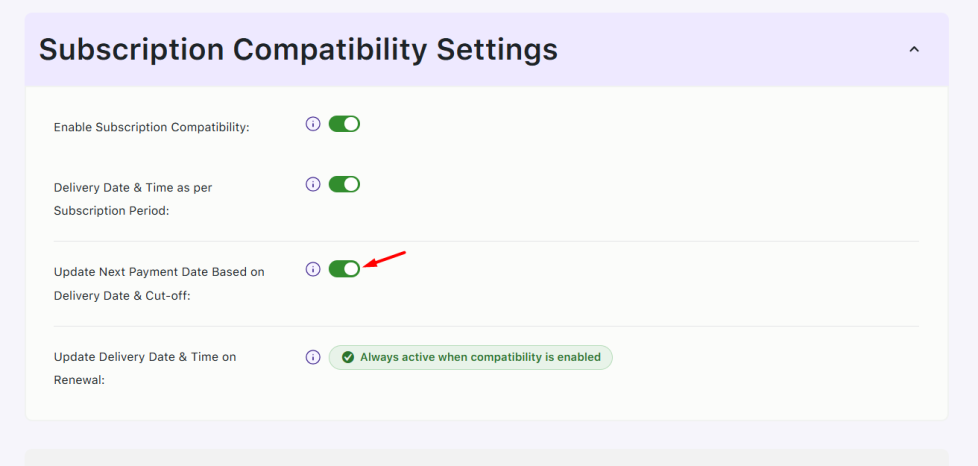
Task: Click the next settings panel below the card
Action: (486, 457)
